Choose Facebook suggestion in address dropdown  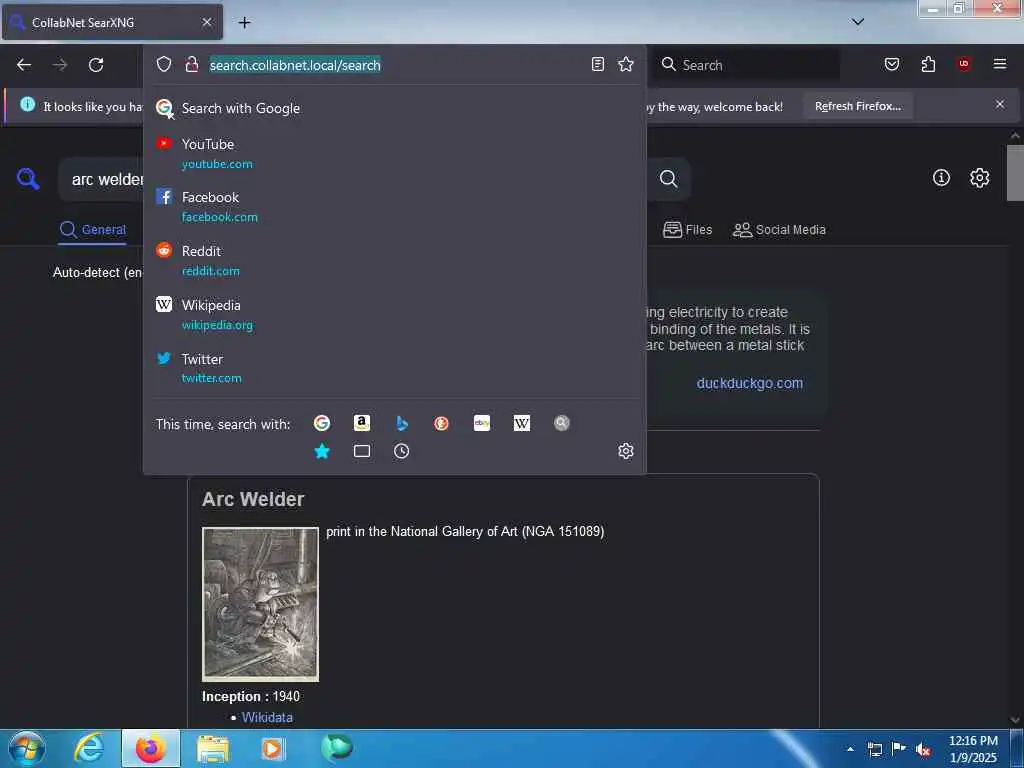tap(394, 206)
